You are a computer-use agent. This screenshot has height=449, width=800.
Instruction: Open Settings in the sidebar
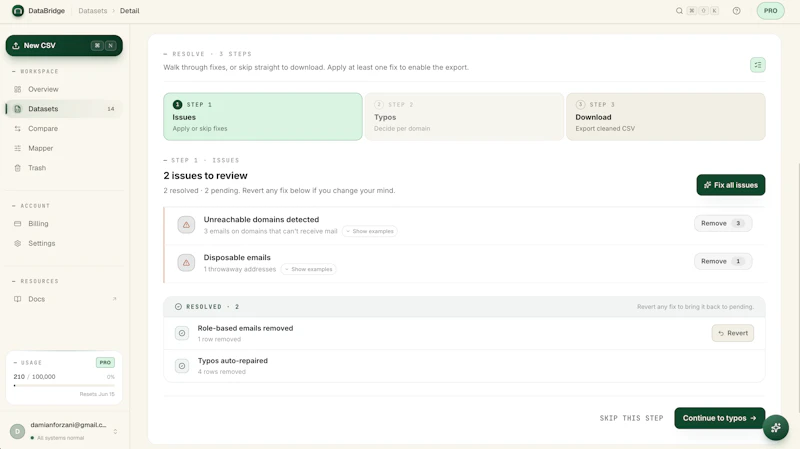(x=64, y=243)
